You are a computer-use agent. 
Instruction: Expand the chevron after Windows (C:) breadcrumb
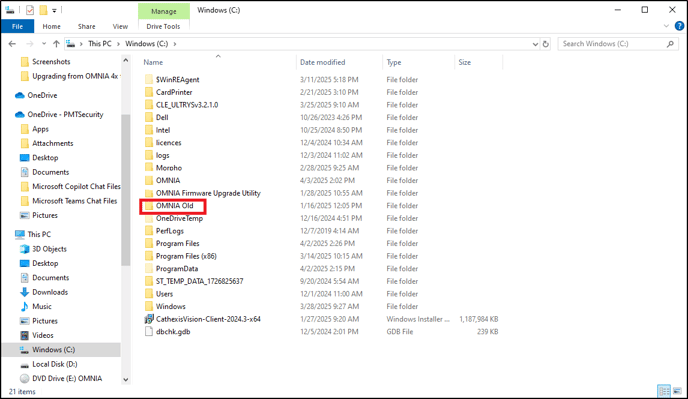click(175, 44)
